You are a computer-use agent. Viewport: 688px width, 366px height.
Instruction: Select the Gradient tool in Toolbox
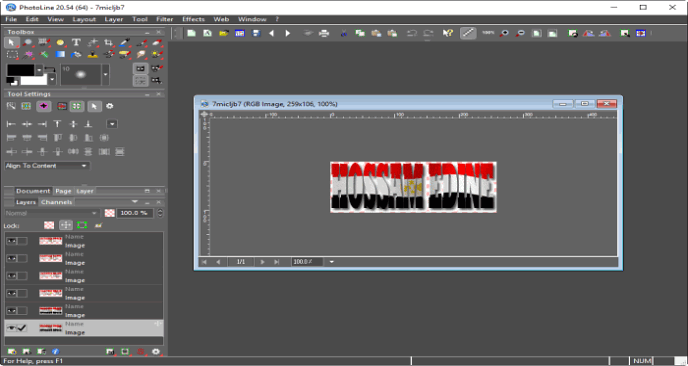click(x=60, y=54)
